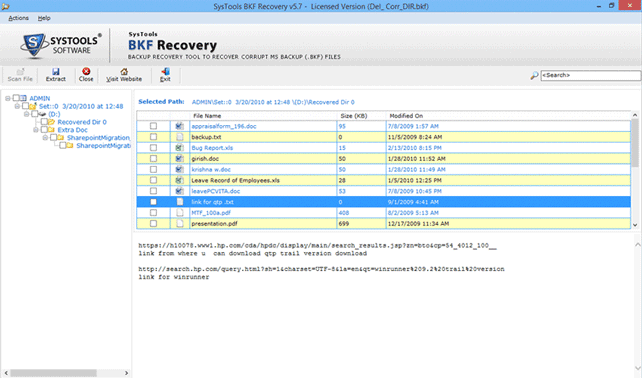Toggle the Recovered Dir 0 folder checkbox

coord(44,122)
